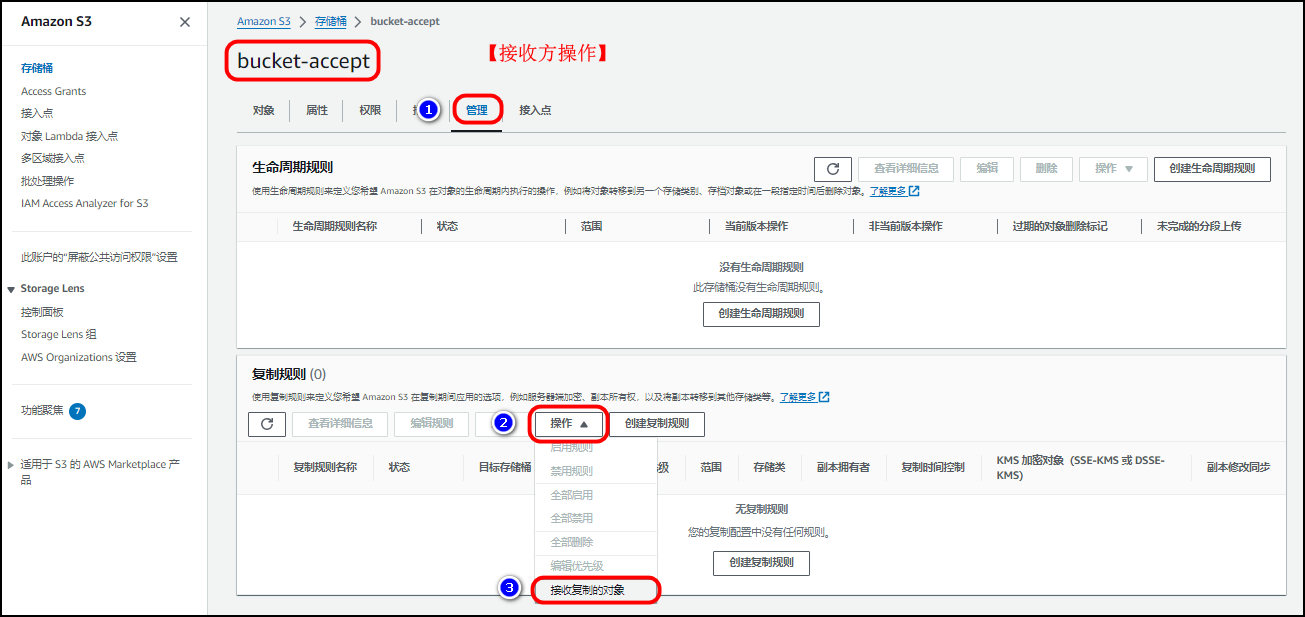Open the 功能聚焦 badge showing 7
Image resolution: width=1305 pixels, height=617 pixels.
[77, 410]
